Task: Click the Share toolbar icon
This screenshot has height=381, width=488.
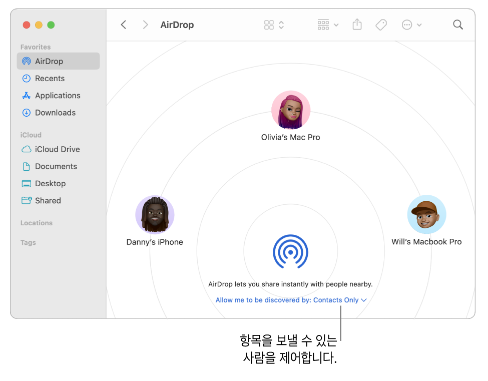Action: [357, 24]
